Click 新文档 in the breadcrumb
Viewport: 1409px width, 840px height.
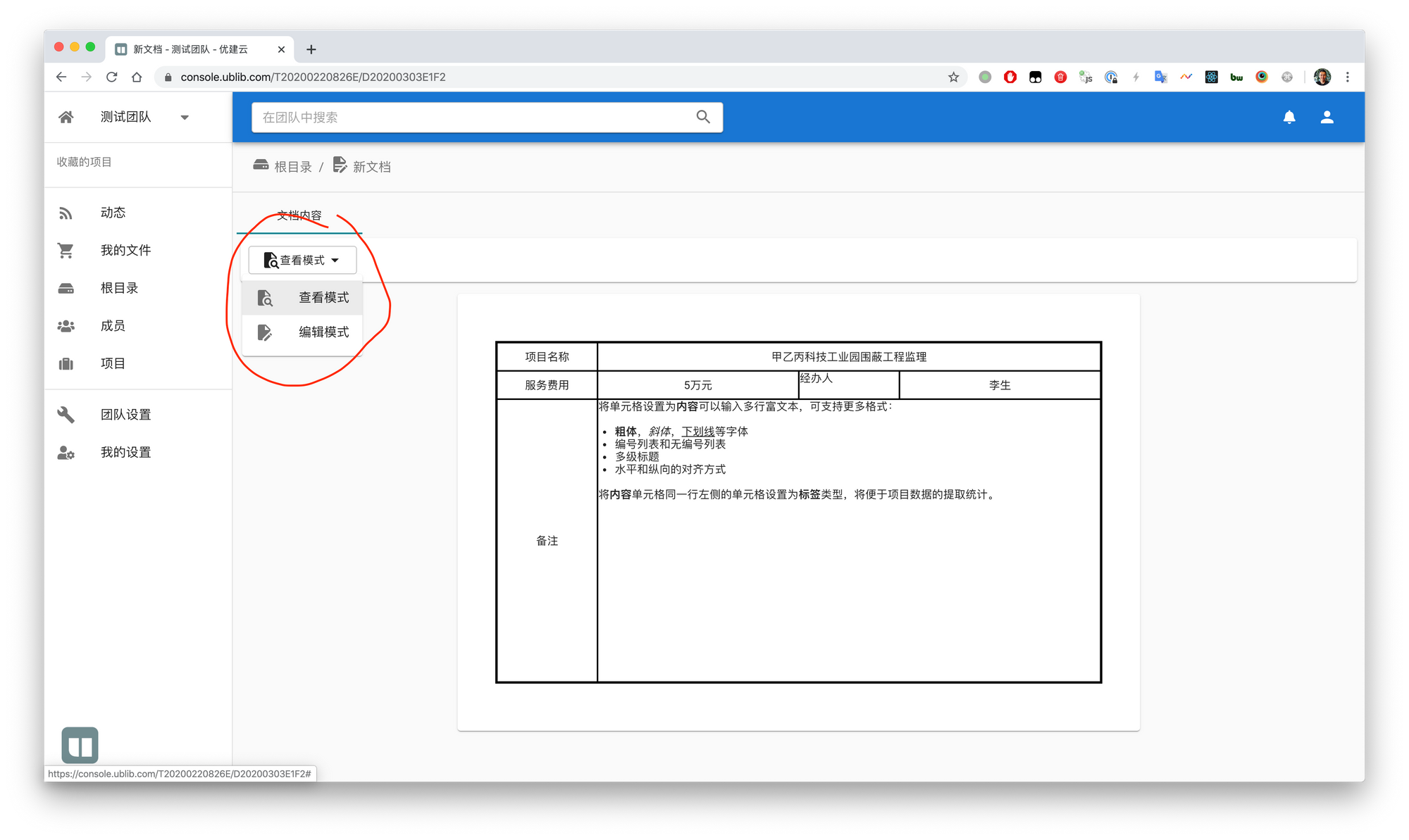click(x=371, y=167)
